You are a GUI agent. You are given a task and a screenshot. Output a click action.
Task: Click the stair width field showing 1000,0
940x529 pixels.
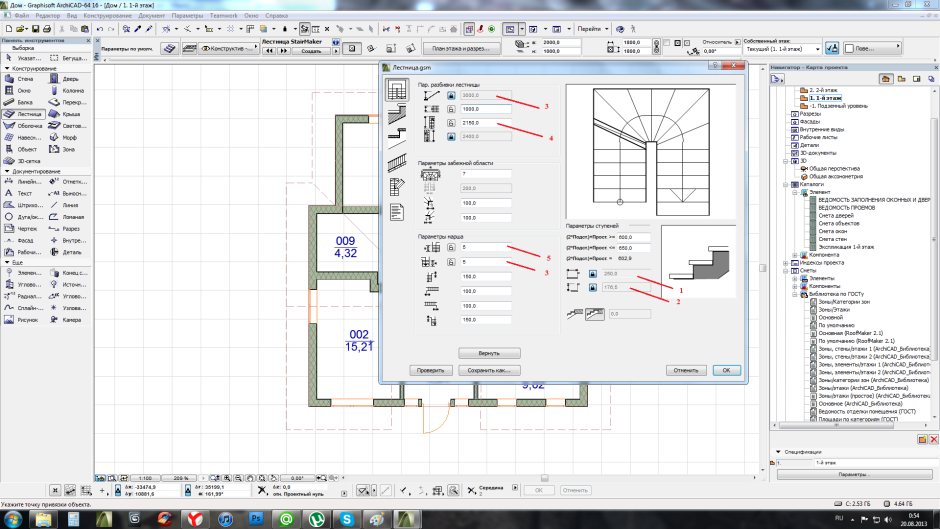485,109
